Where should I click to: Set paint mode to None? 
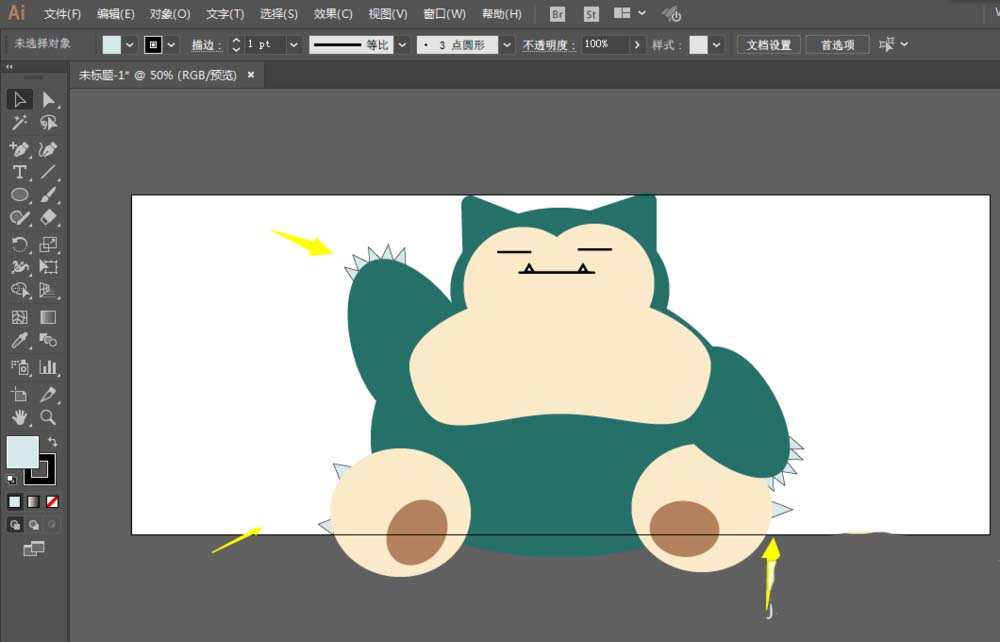52,502
